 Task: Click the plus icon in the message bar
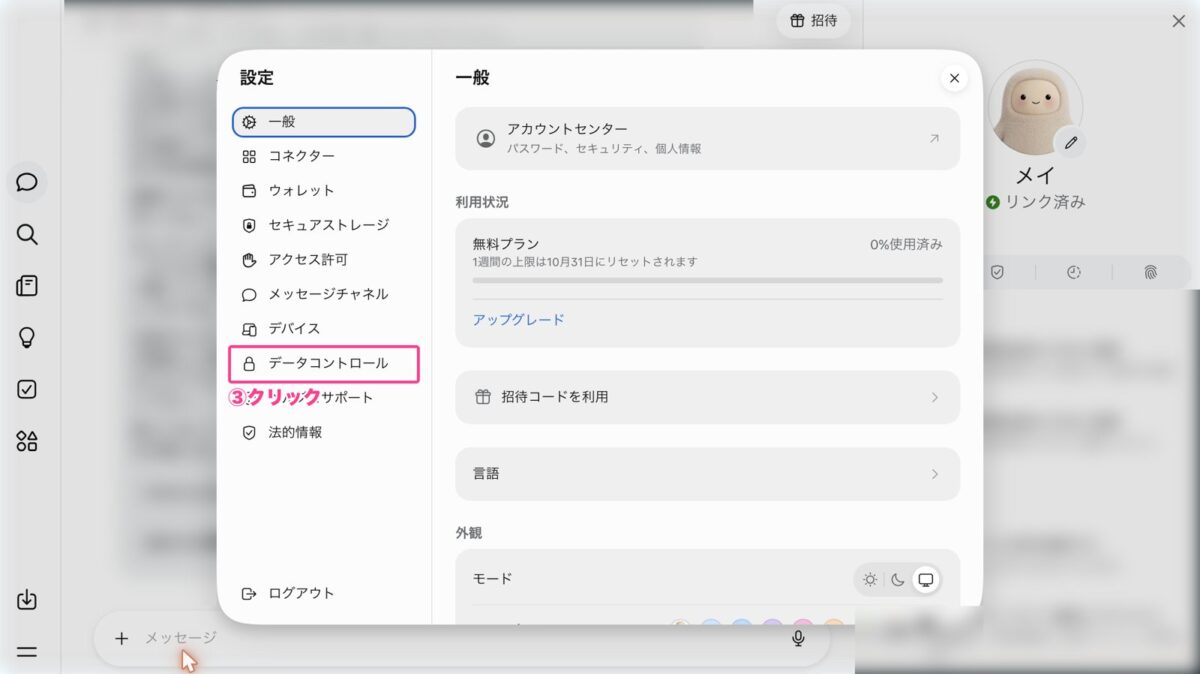[121, 638]
